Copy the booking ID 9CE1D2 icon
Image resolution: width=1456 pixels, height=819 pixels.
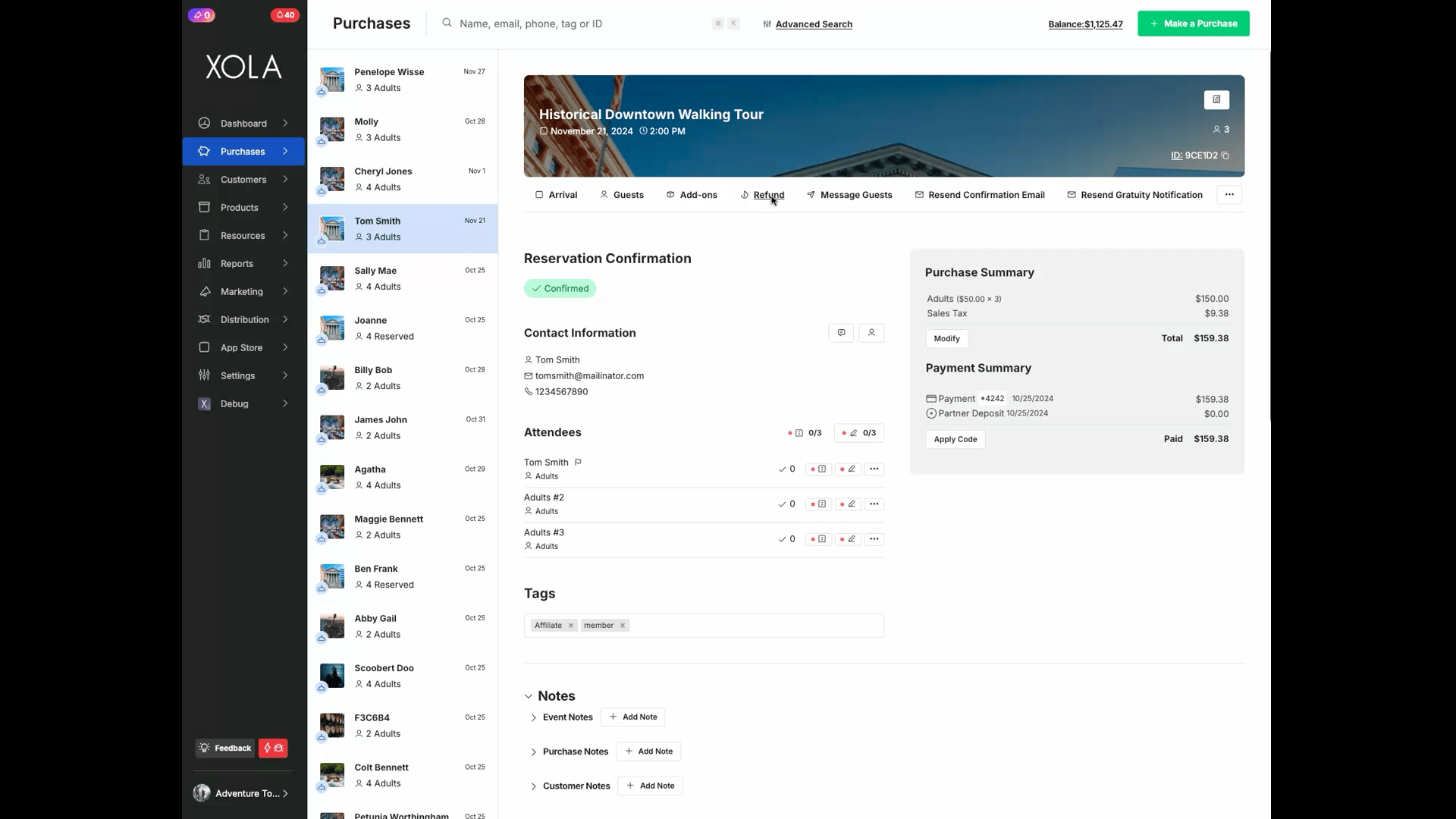[x=1225, y=155]
